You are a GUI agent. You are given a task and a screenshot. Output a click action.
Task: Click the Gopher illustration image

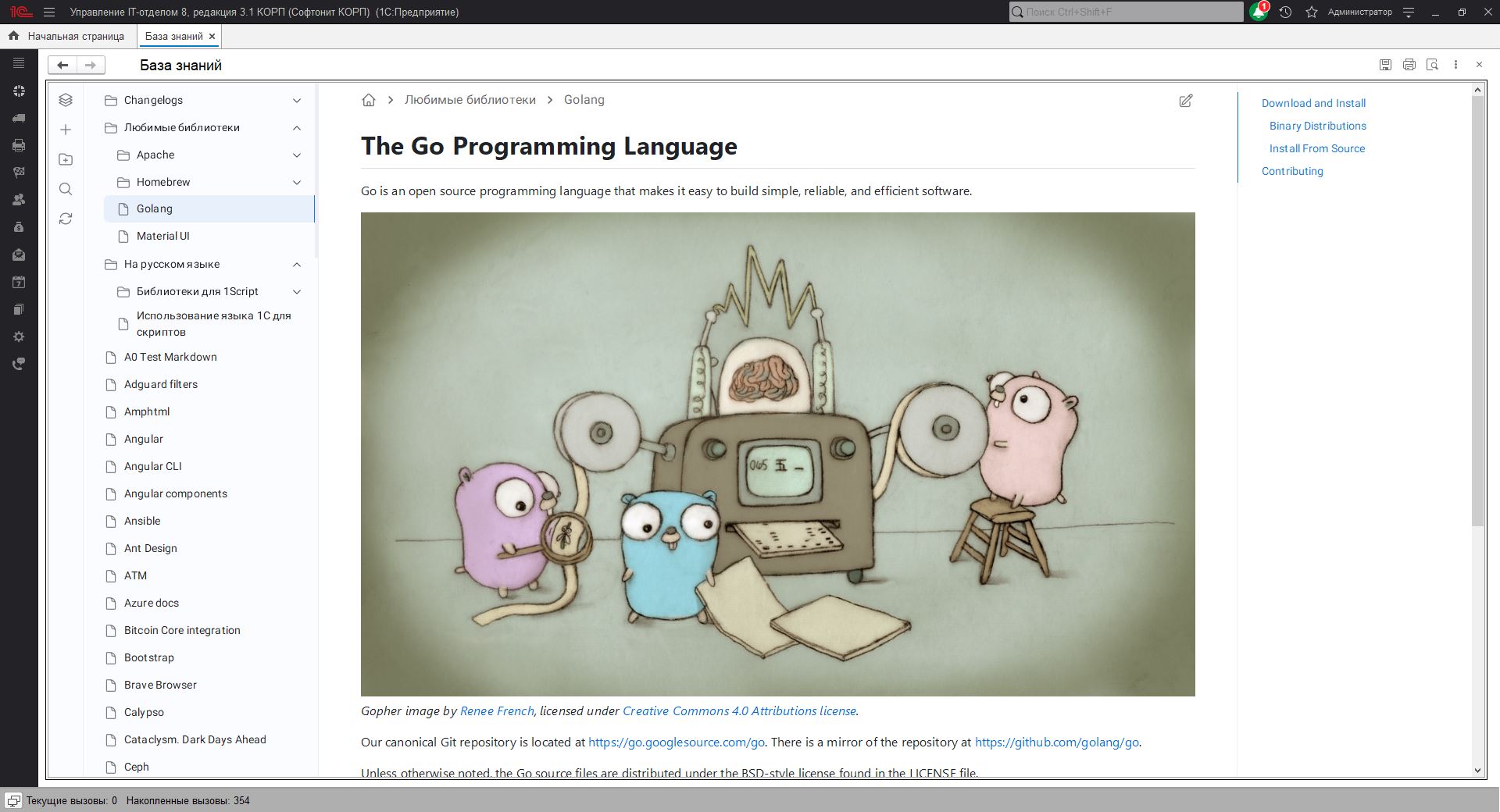[x=777, y=454]
